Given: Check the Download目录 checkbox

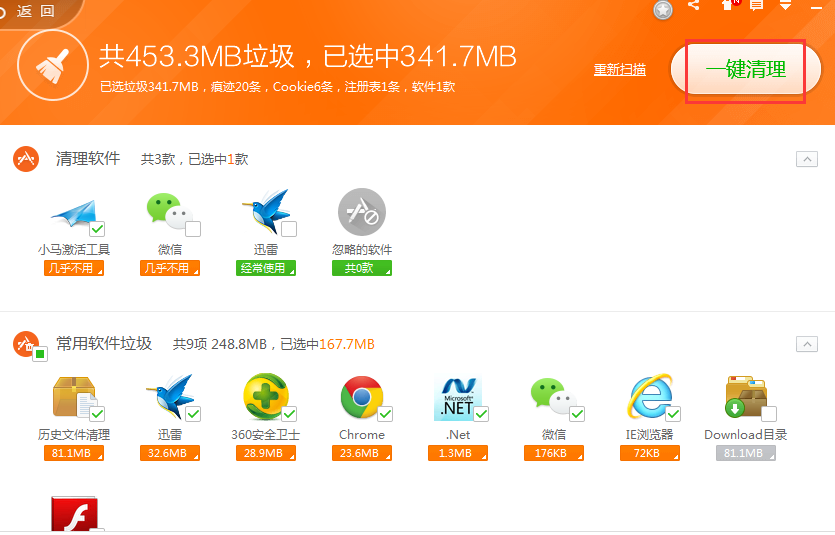Looking at the screenshot, I should pos(768,414).
